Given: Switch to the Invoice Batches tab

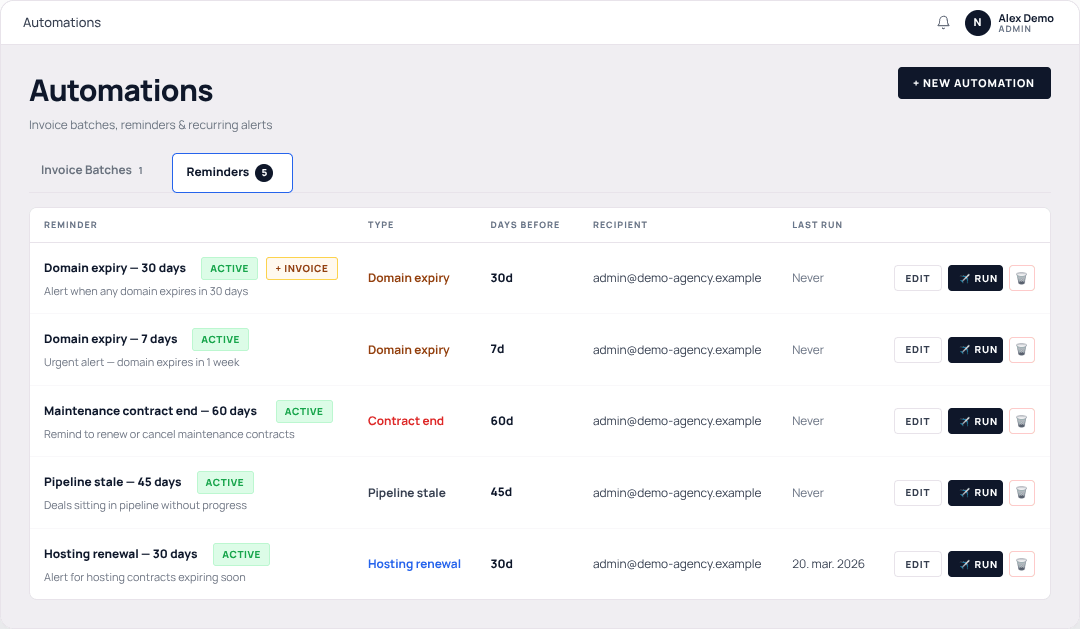Looking at the screenshot, I should click(92, 170).
